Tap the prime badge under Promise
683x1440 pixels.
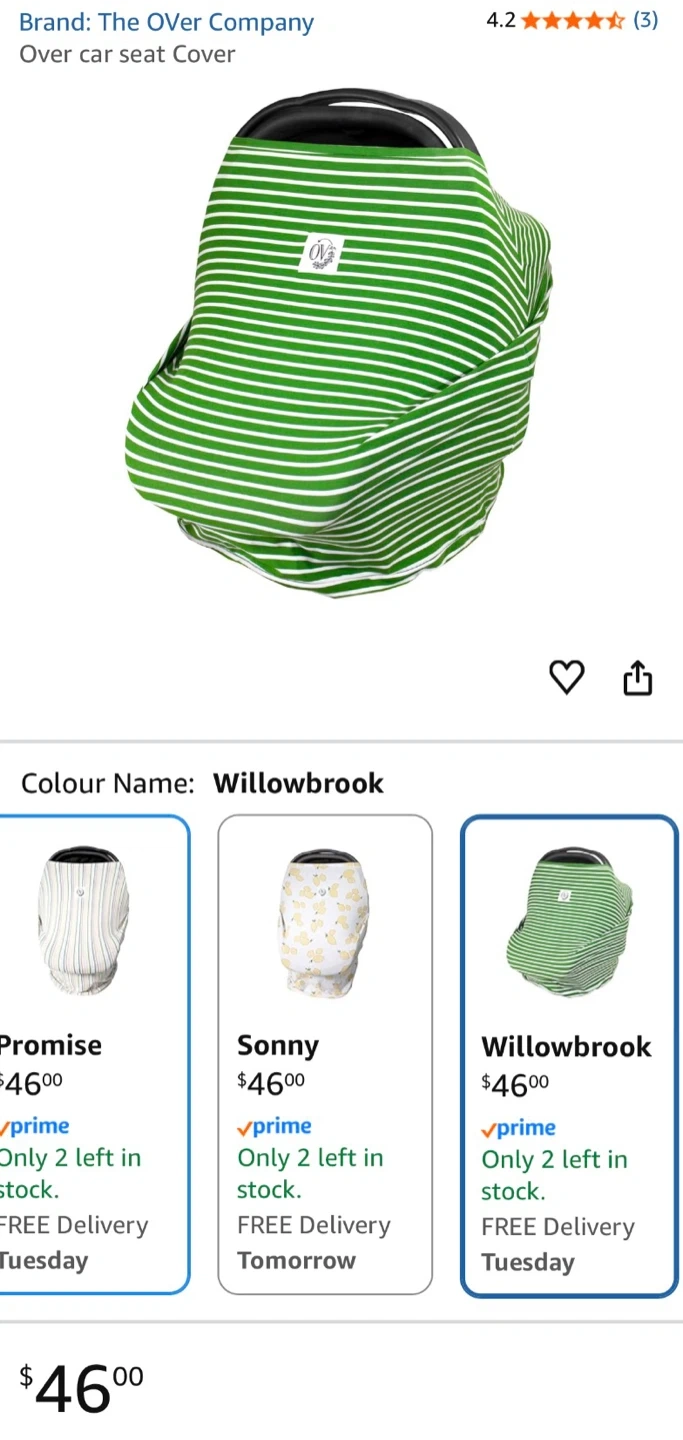point(35,1126)
